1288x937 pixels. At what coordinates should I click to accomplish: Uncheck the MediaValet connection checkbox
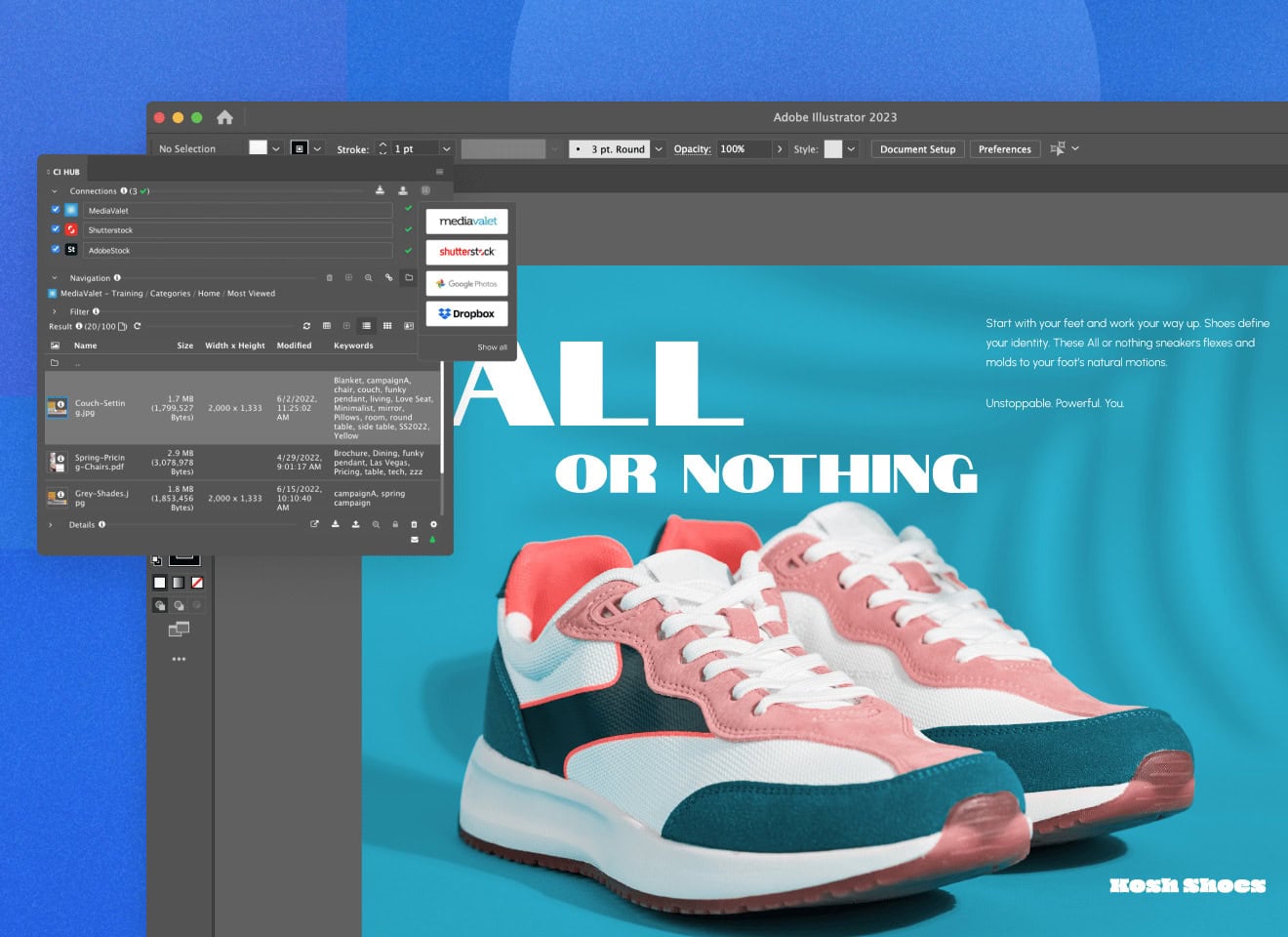pos(56,210)
